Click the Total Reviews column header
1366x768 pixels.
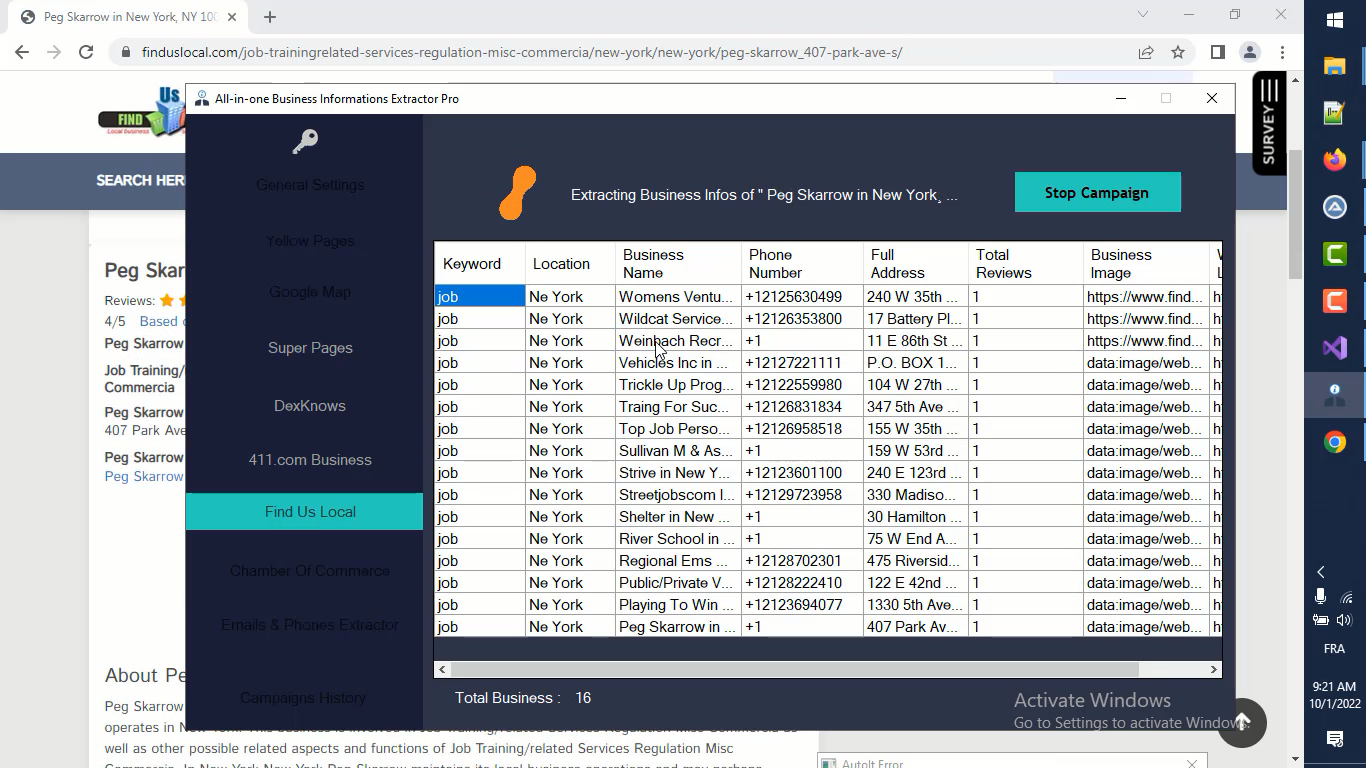point(1026,264)
